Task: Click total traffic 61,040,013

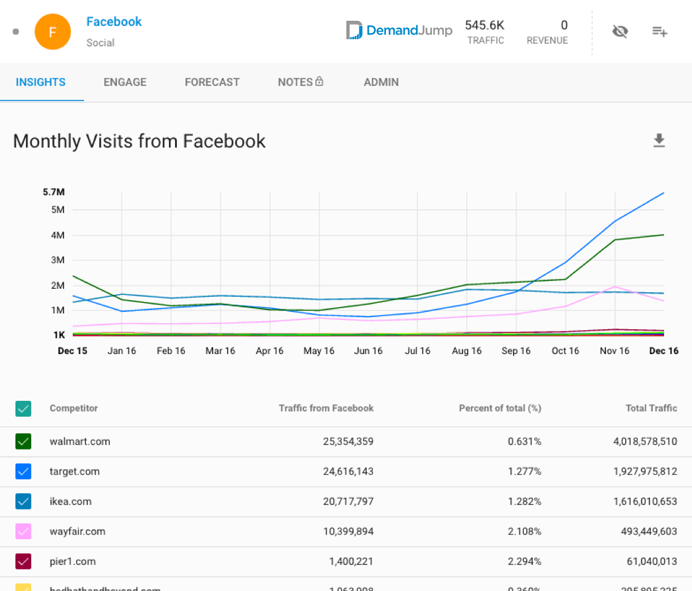Action: pyautogui.click(x=652, y=561)
